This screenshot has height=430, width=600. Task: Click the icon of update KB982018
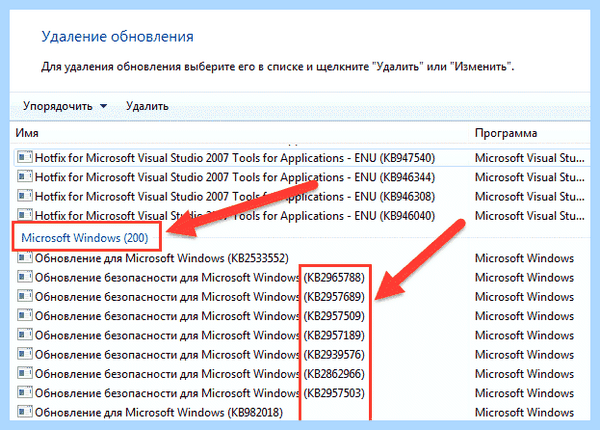coord(24,412)
